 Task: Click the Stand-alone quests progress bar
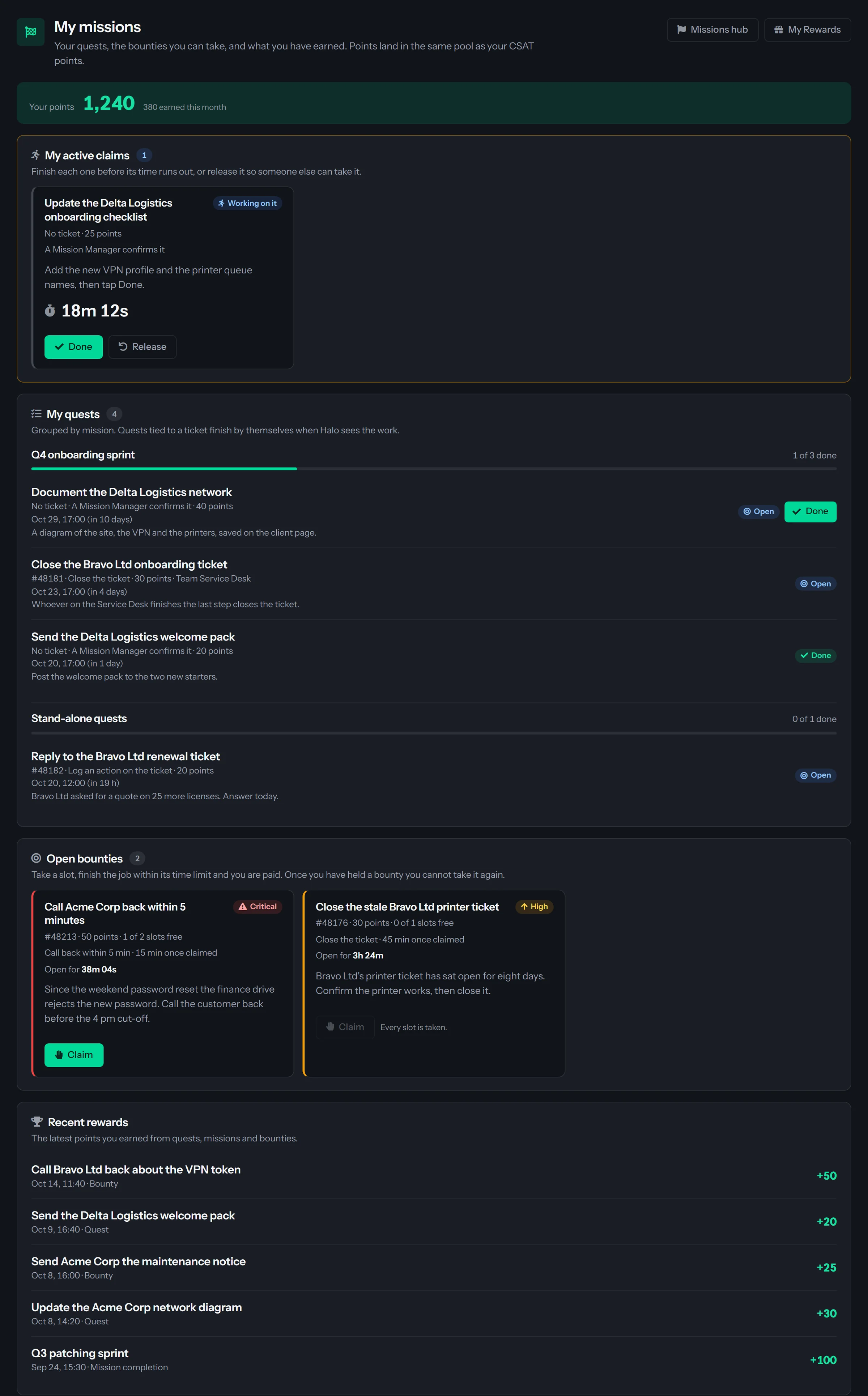coord(433,733)
